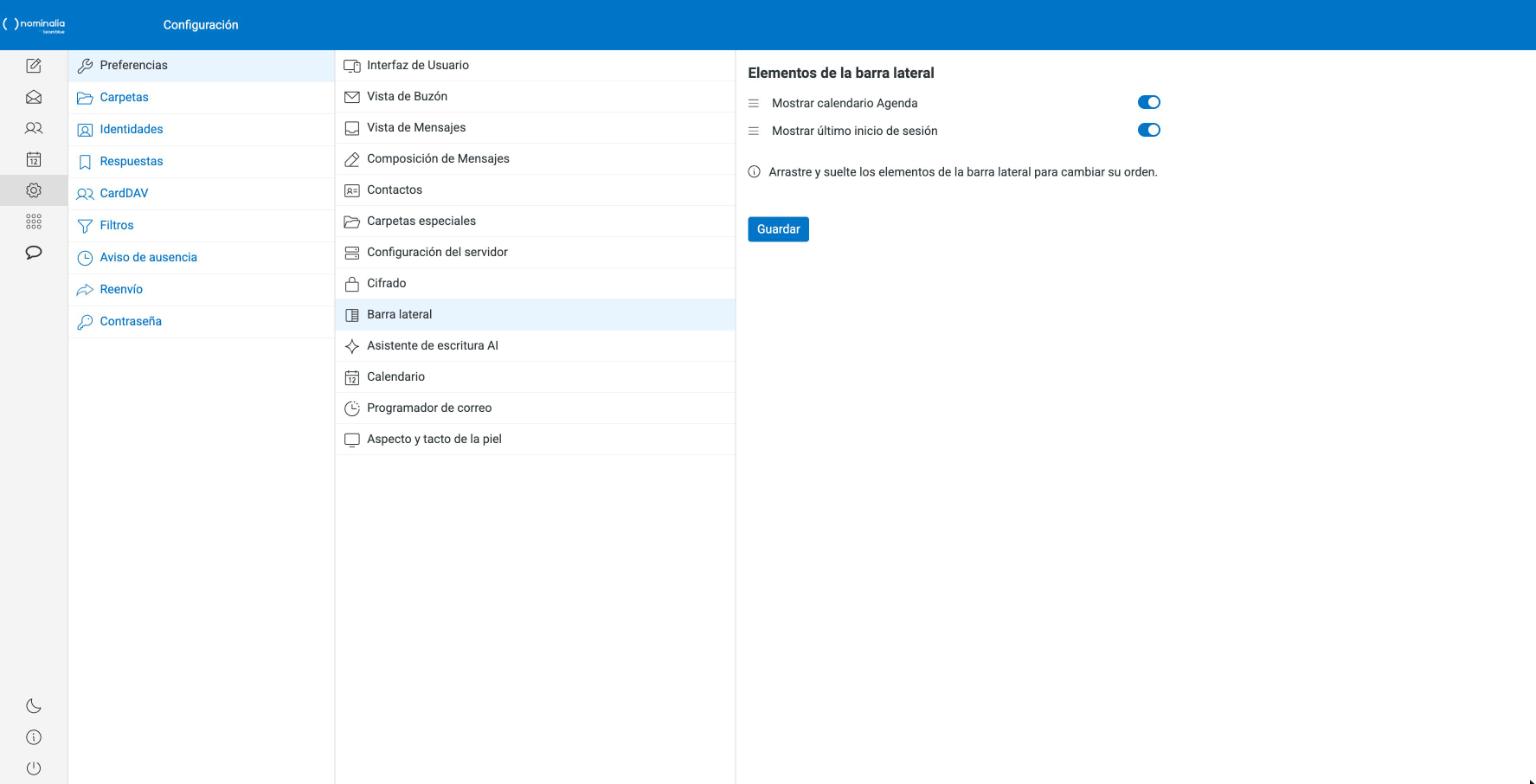Select Calendario preferences
The height and width of the screenshot is (784, 1536).
click(535, 376)
